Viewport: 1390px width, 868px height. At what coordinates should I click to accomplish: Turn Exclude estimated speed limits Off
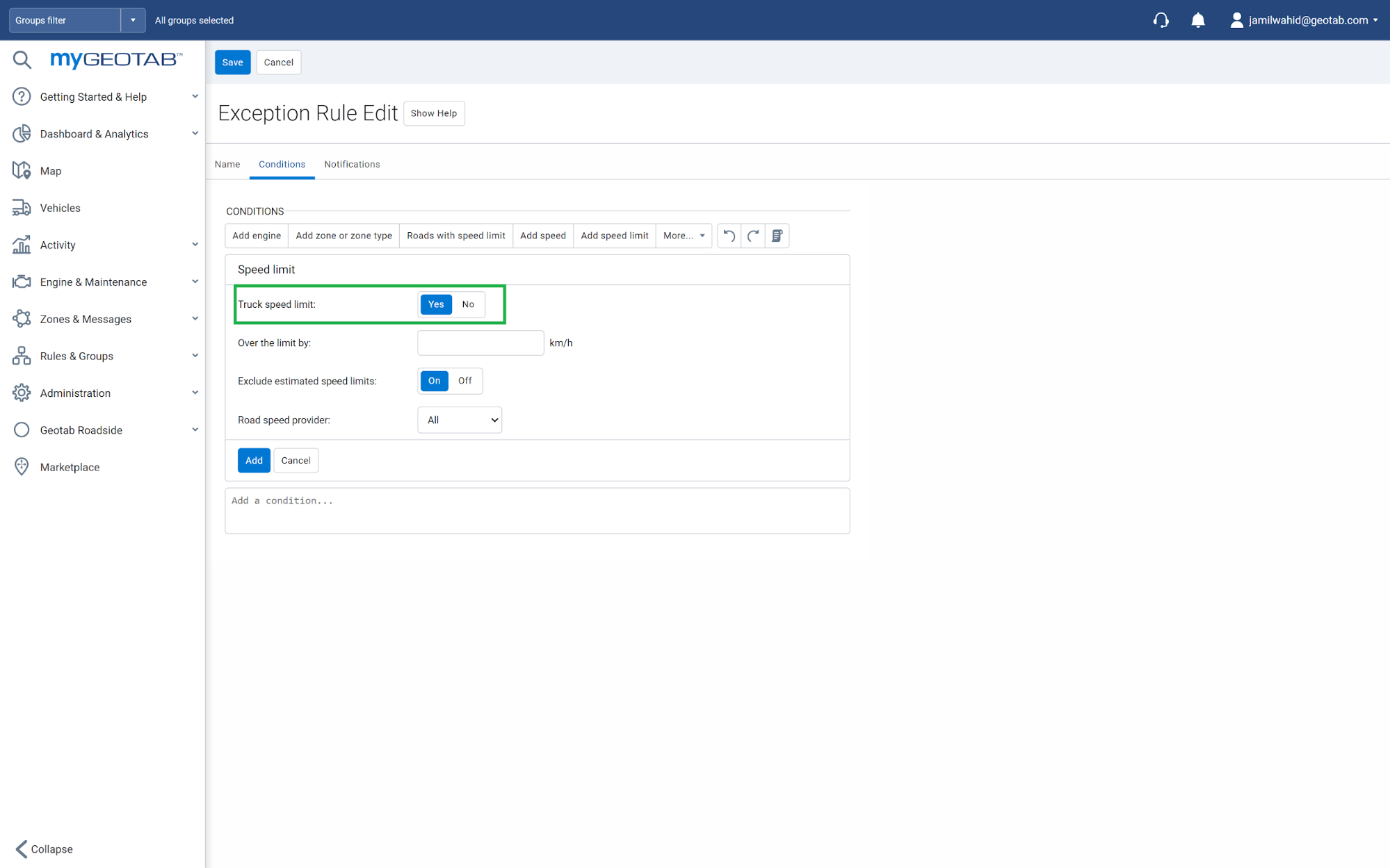pos(464,381)
